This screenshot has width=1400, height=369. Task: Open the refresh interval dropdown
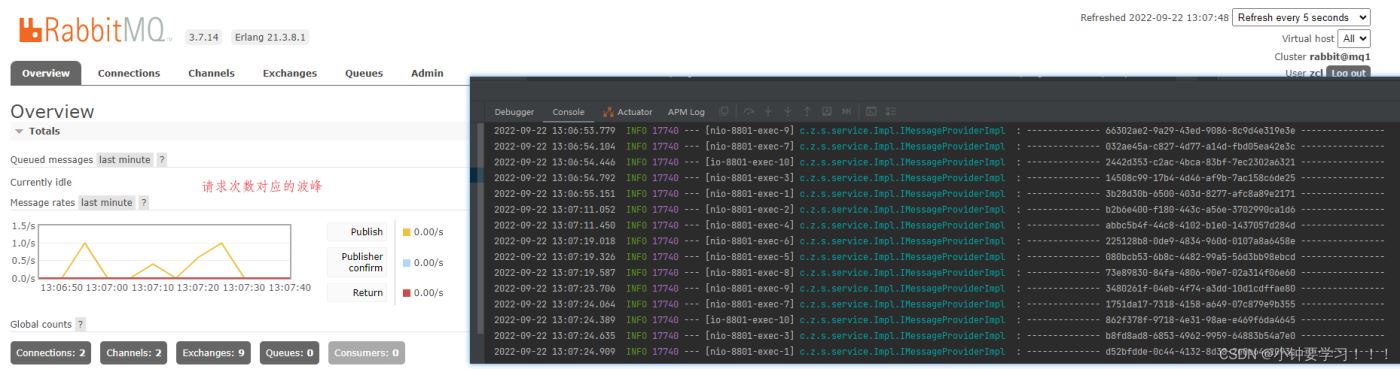coord(1302,18)
